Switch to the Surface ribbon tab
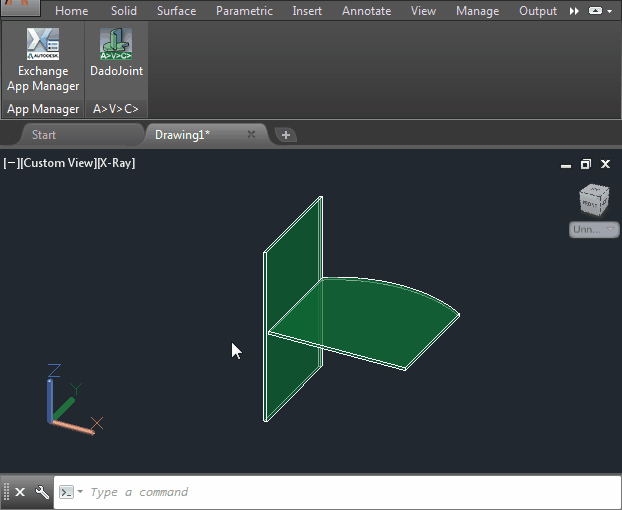Image resolution: width=622 pixels, height=510 pixels. pyautogui.click(x=177, y=11)
